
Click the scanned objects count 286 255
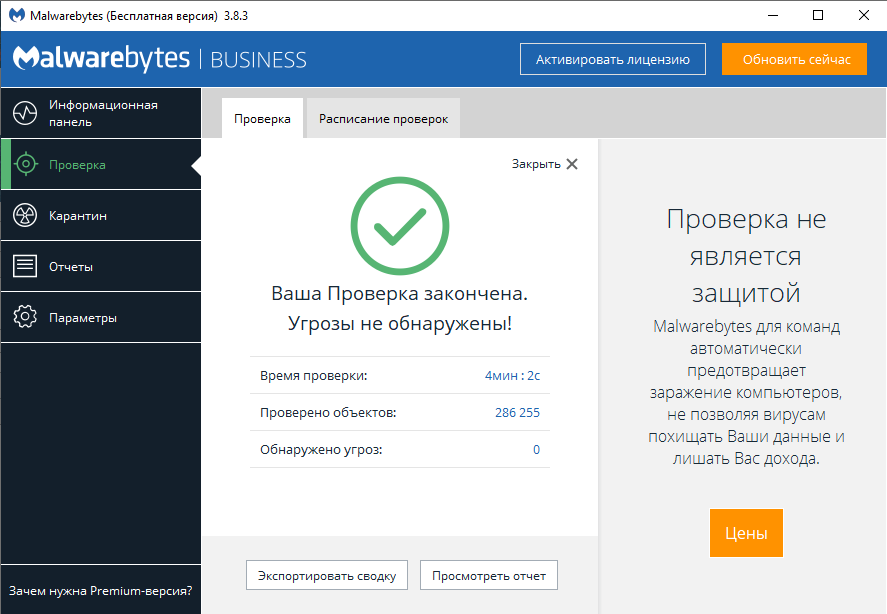517,412
